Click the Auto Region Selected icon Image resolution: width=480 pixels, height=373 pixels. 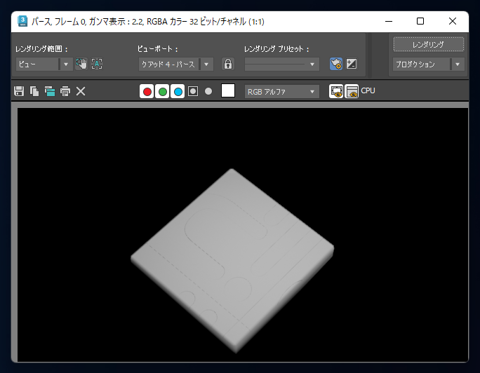pos(97,64)
